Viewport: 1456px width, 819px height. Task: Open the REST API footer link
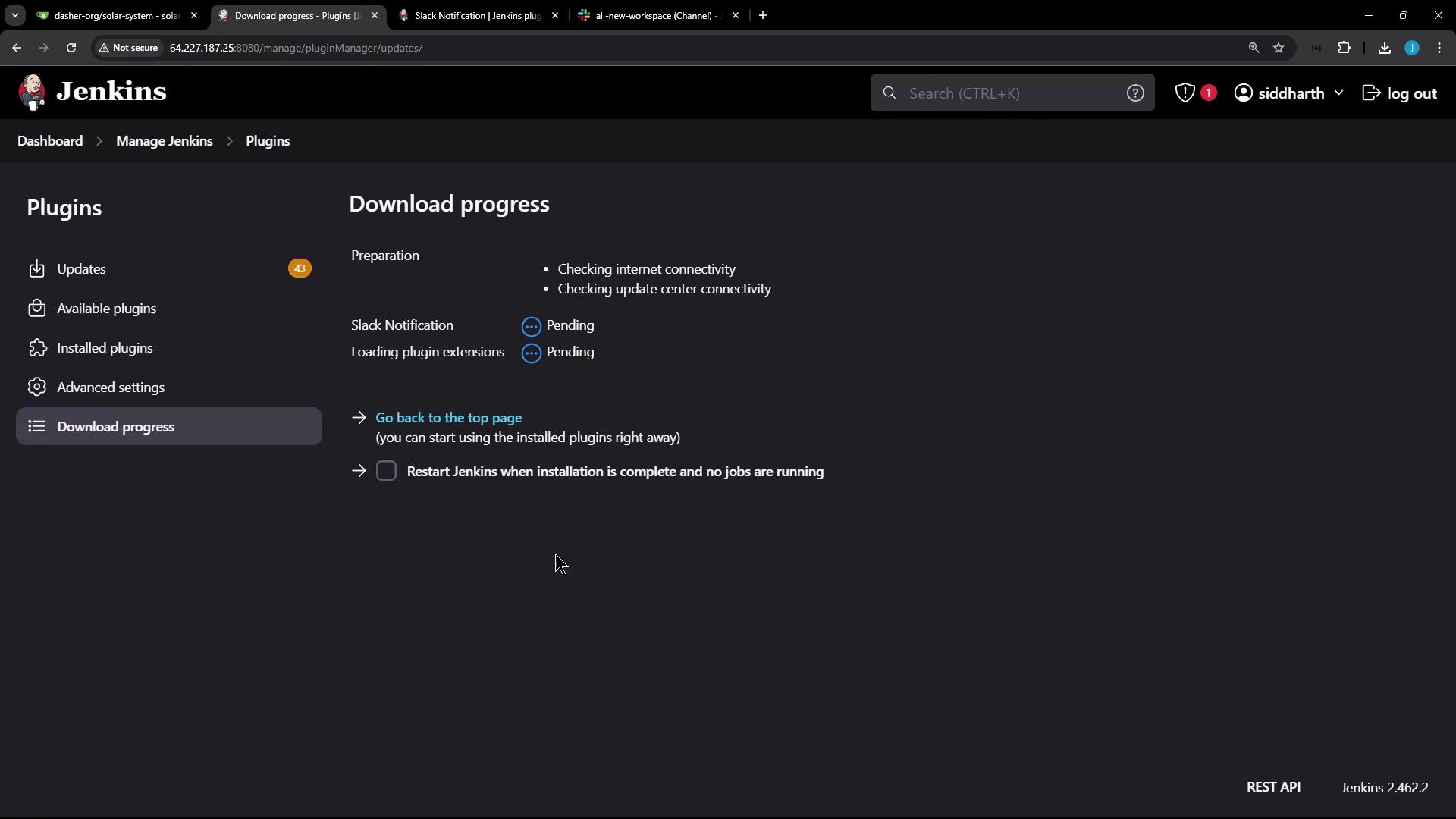(1273, 787)
